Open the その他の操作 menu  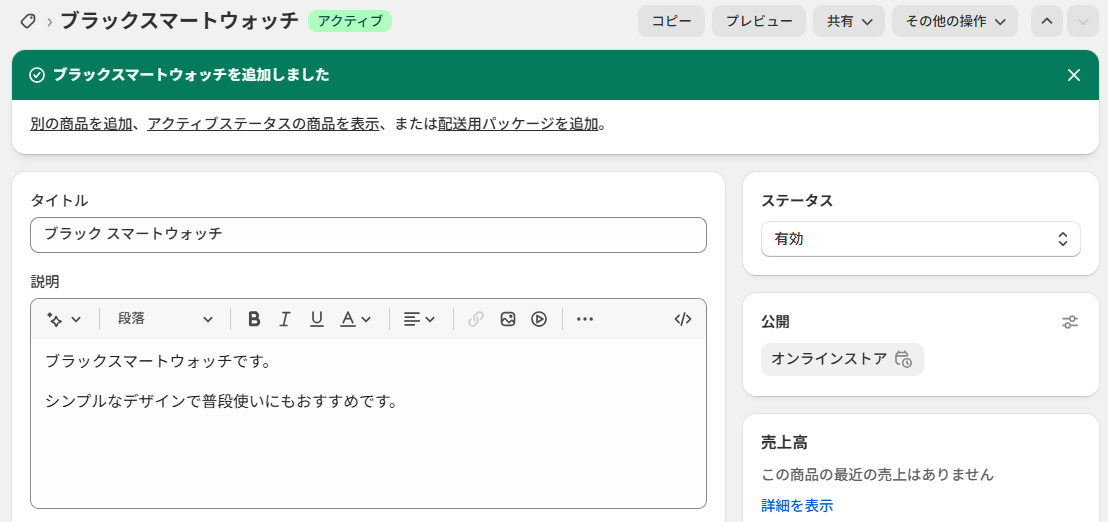point(955,21)
